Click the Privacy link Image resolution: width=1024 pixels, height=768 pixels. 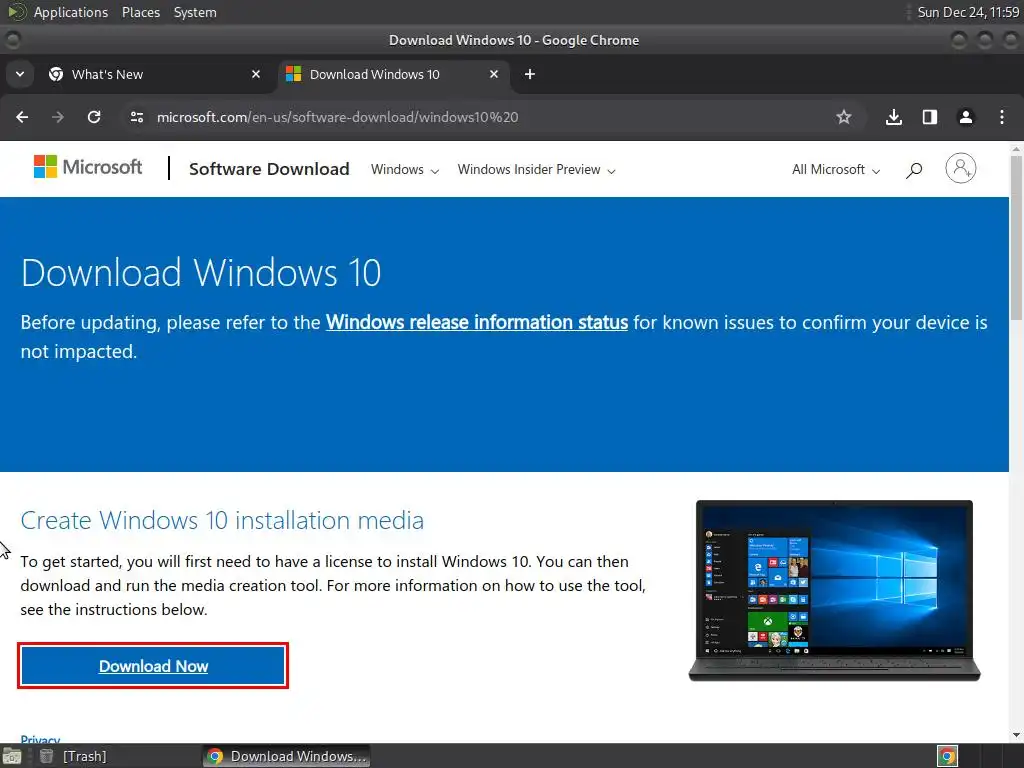pyautogui.click(x=40, y=739)
